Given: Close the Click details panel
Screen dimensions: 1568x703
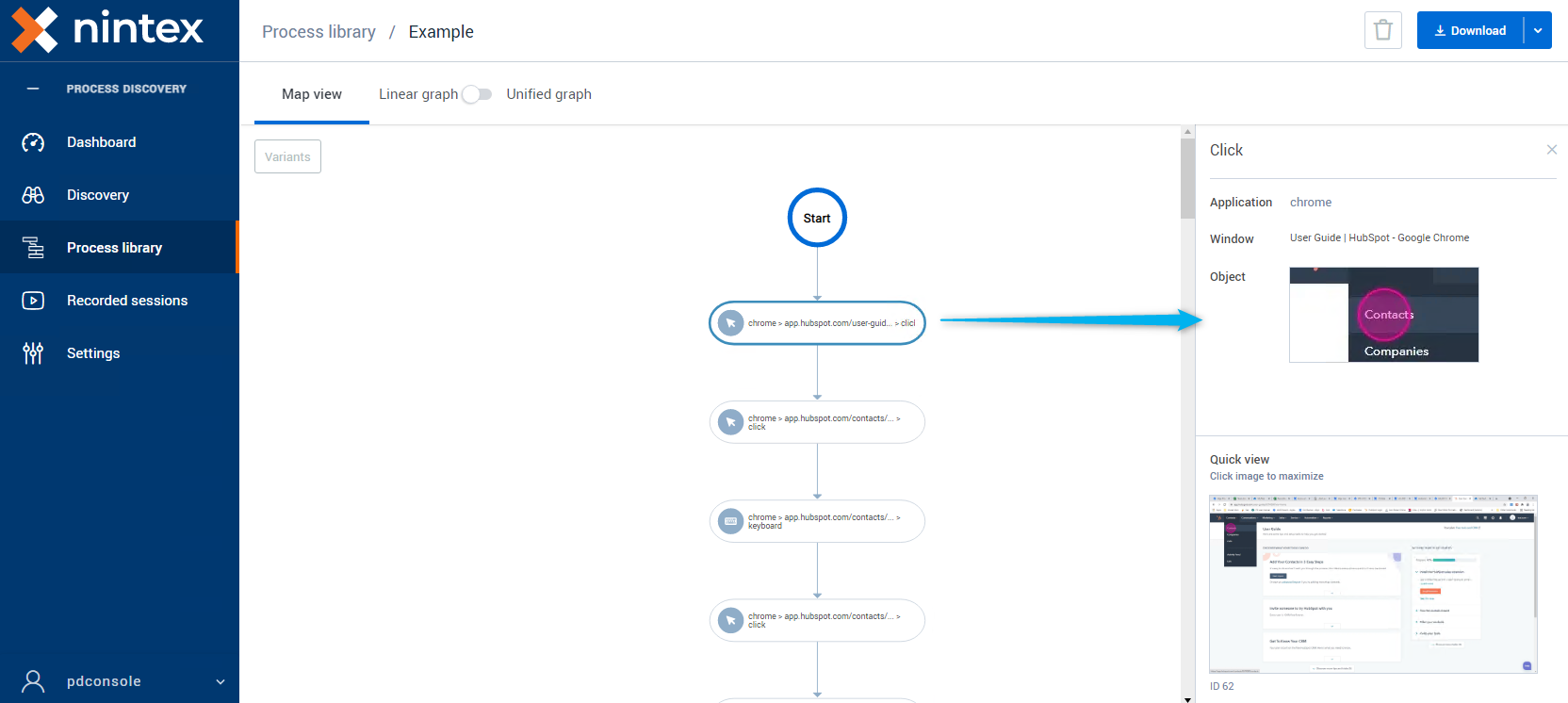Looking at the screenshot, I should tap(1552, 150).
